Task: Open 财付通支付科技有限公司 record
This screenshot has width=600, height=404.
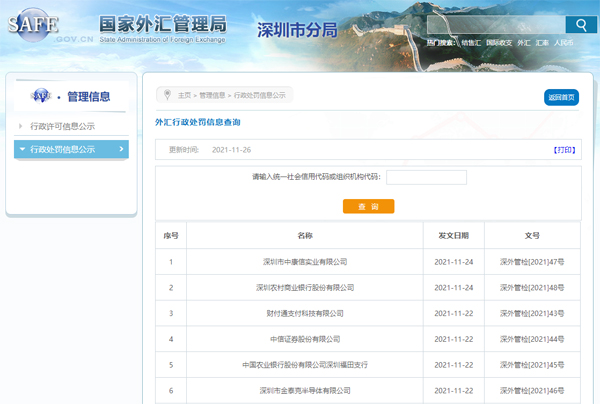Action: tap(304, 314)
